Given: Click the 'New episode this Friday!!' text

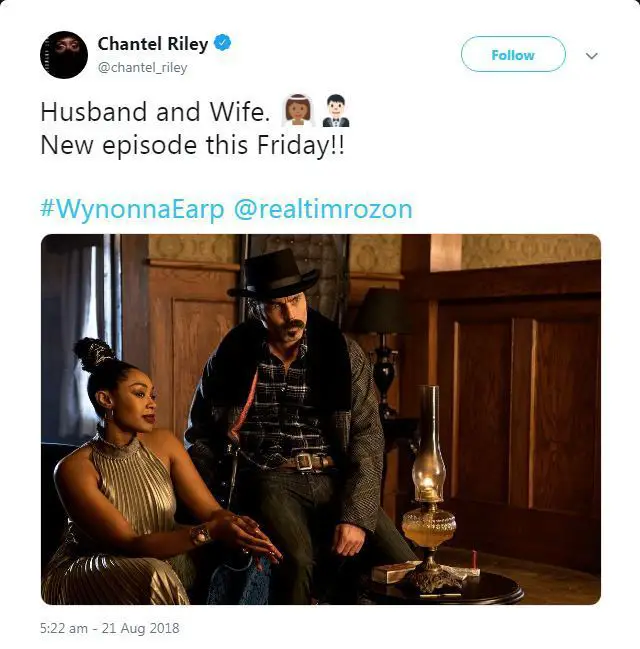Looking at the screenshot, I should click(192, 146).
